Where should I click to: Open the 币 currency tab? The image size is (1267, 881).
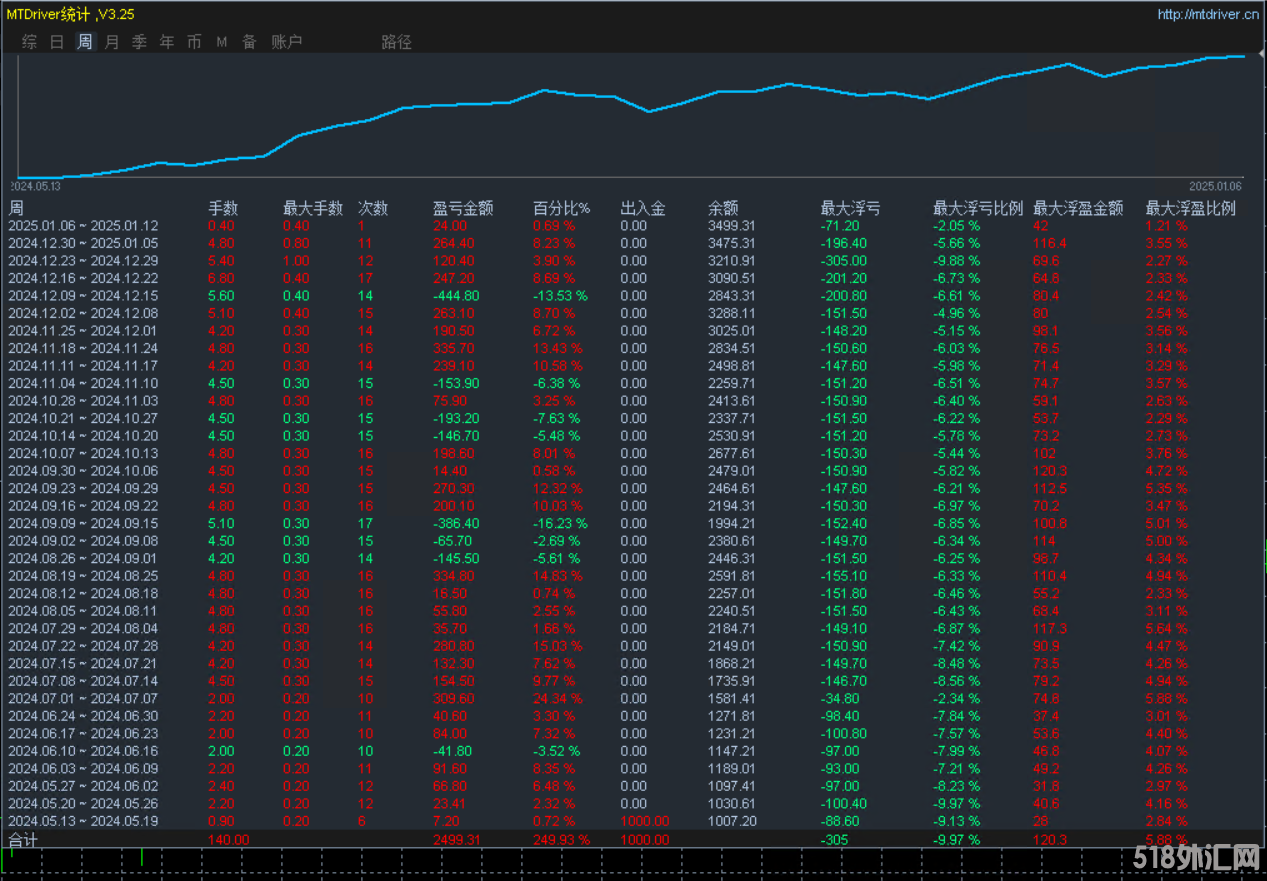click(194, 42)
